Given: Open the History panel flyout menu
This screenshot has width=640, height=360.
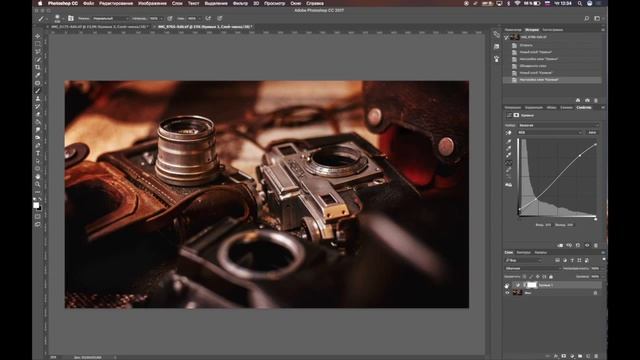Looking at the screenshot, I should 603,29.
